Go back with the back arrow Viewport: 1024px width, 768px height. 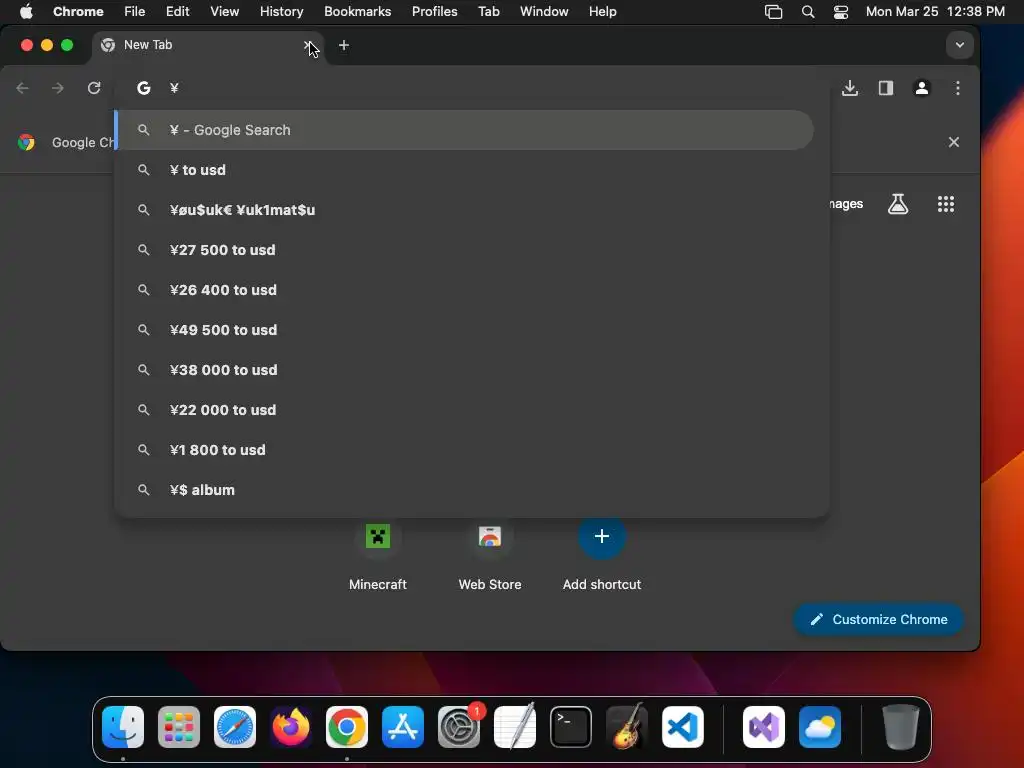[x=23, y=88]
